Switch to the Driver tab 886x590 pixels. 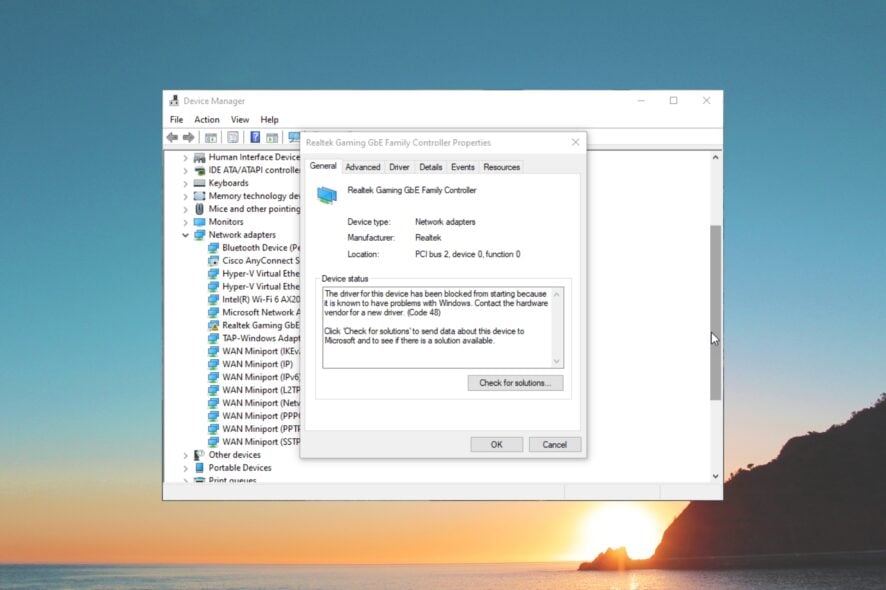click(399, 167)
